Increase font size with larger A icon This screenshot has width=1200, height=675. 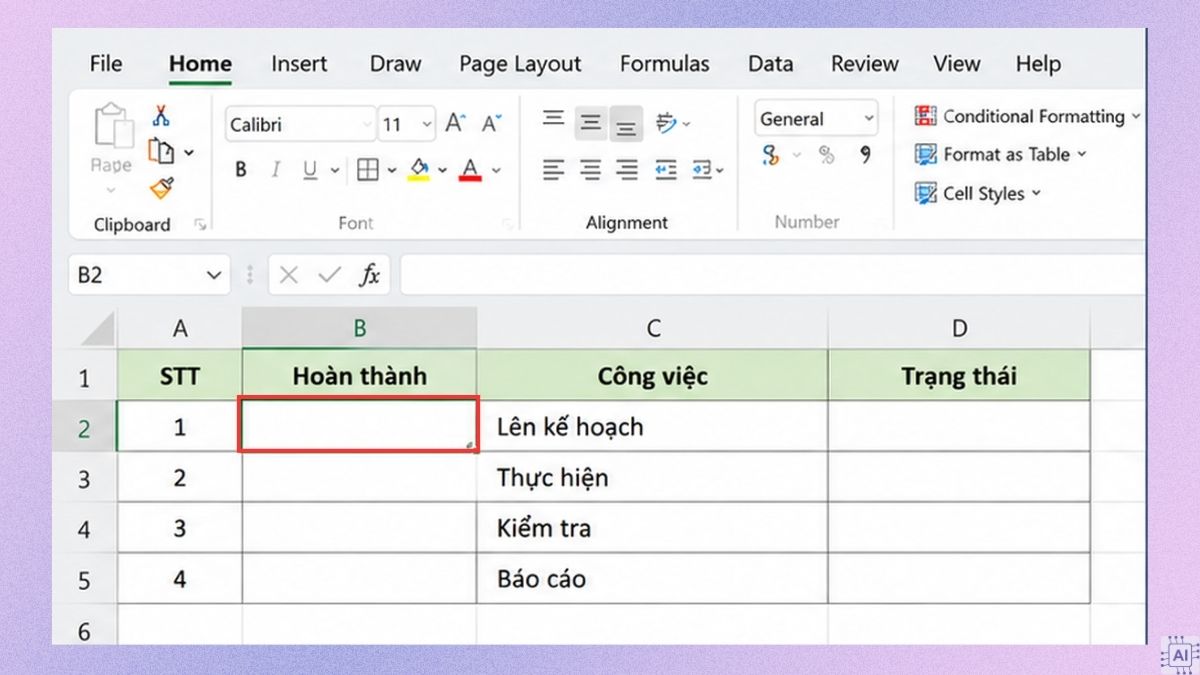click(x=456, y=123)
